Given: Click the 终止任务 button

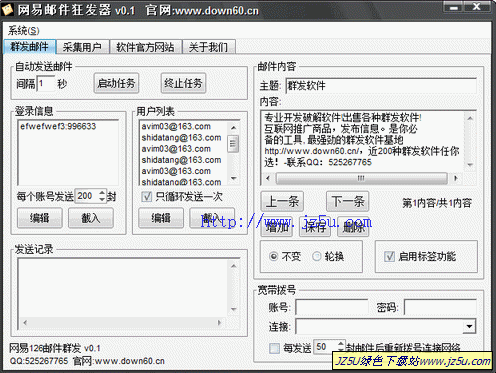Looking at the screenshot, I should pyautogui.click(x=183, y=83).
